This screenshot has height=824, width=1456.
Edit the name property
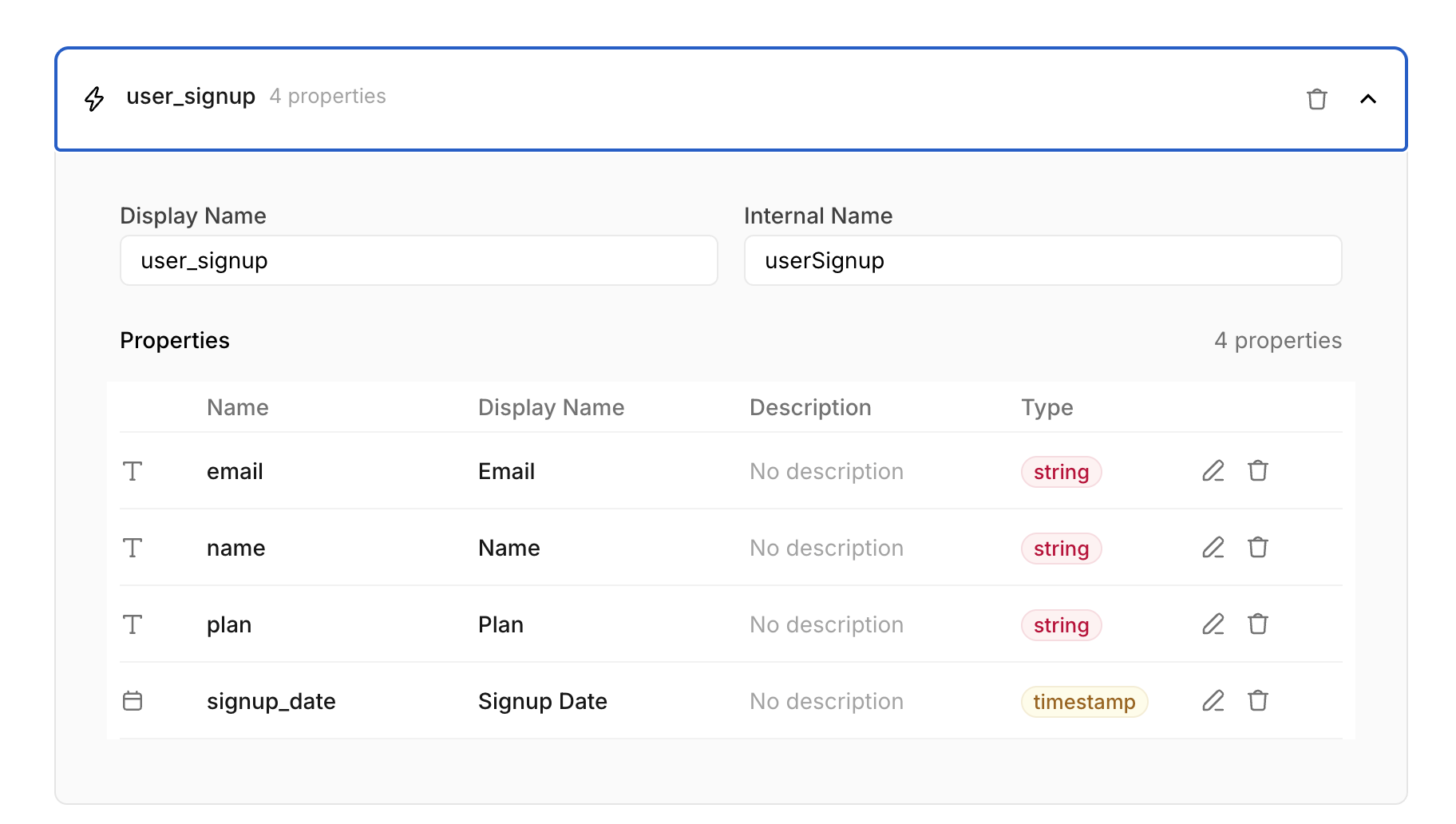click(x=1213, y=548)
